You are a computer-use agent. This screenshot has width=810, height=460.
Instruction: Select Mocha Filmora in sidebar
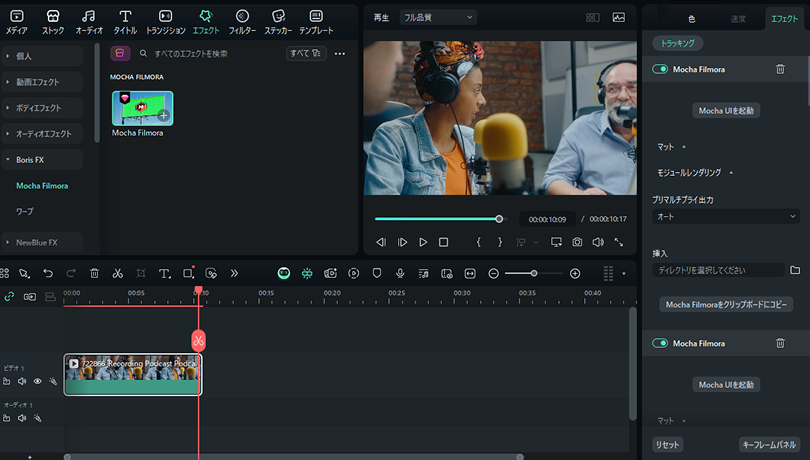(42, 186)
